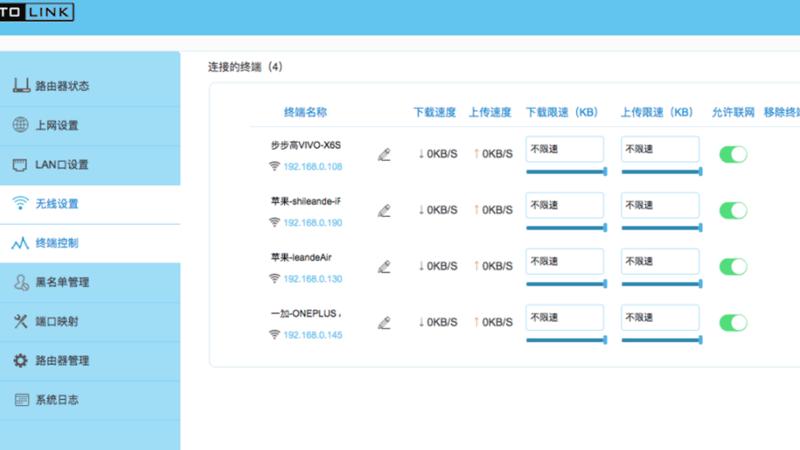Click the 上传速度 column header
The width and height of the screenshot is (800, 450).
(490, 112)
